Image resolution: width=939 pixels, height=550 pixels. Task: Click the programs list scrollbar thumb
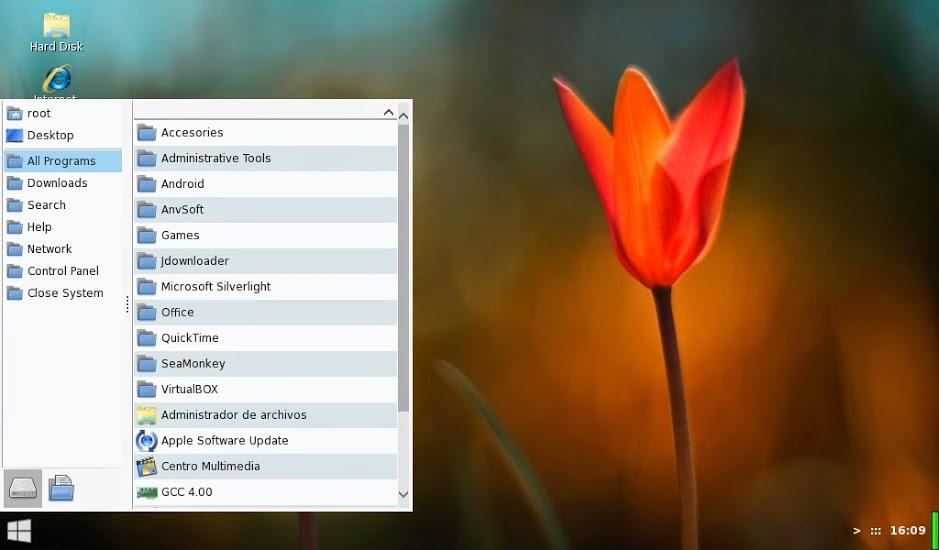[x=404, y=268]
